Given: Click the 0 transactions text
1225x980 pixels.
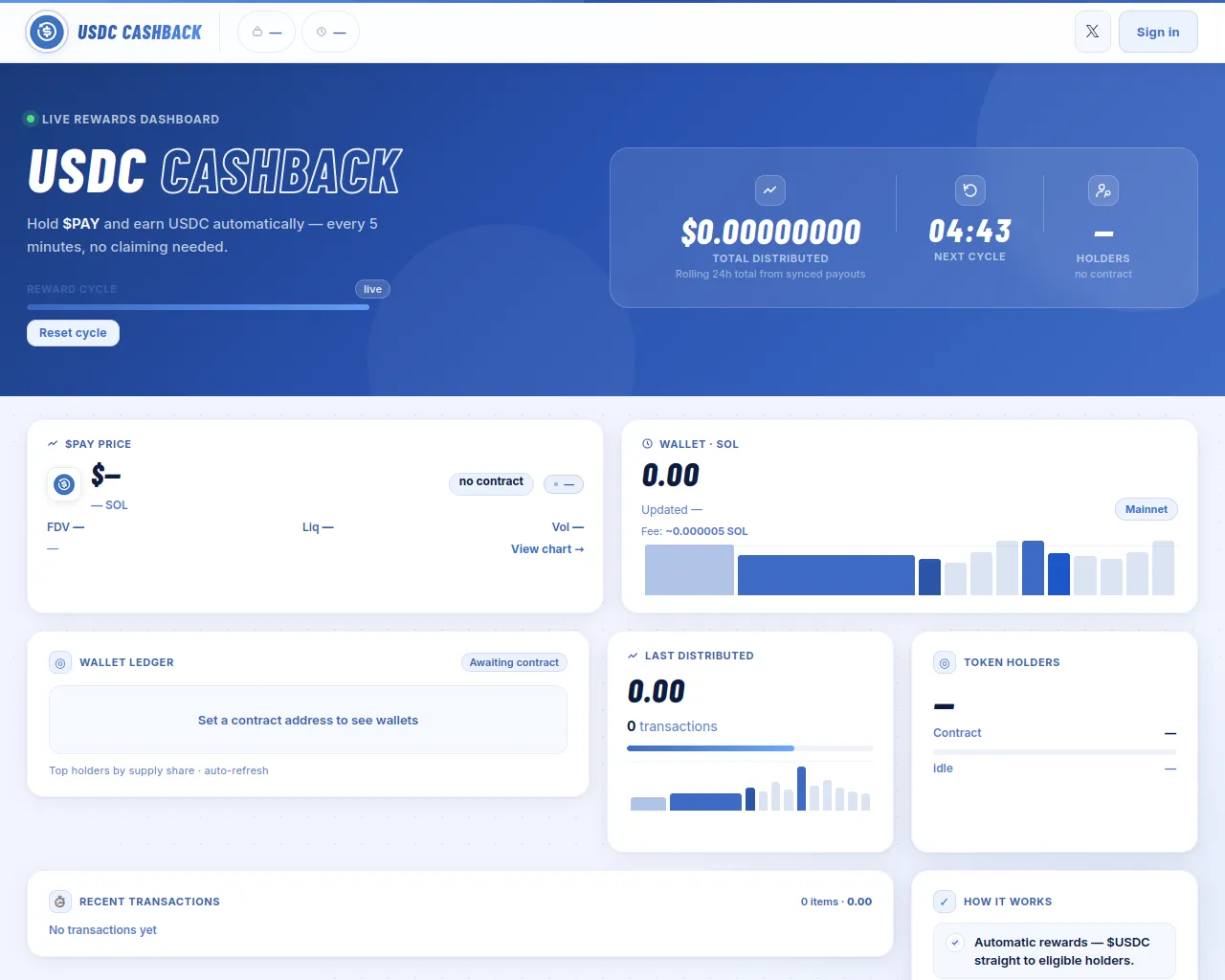Looking at the screenshot, I should (x=672, y=726).
